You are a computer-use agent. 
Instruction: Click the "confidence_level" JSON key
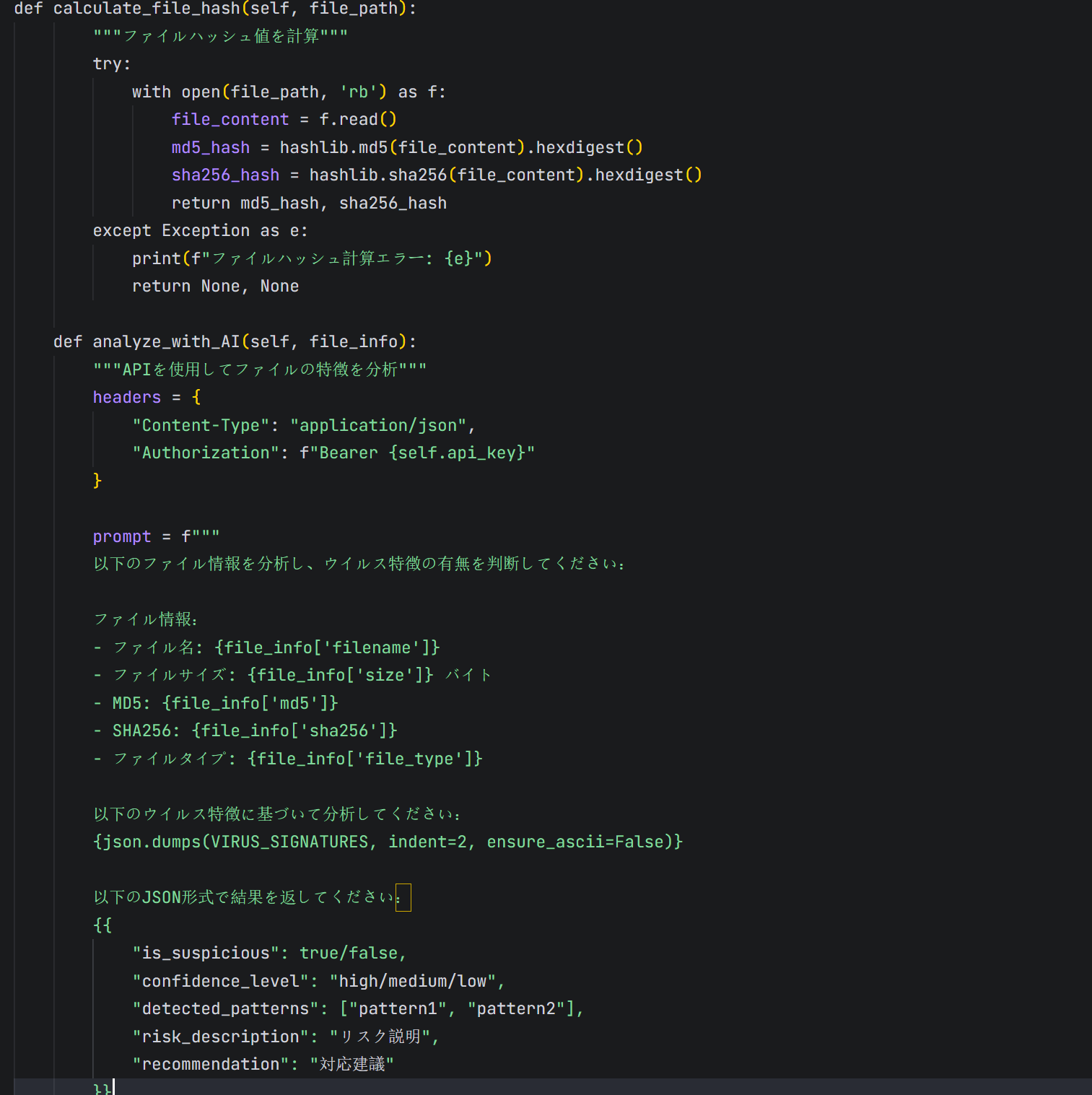coord(220,982)
